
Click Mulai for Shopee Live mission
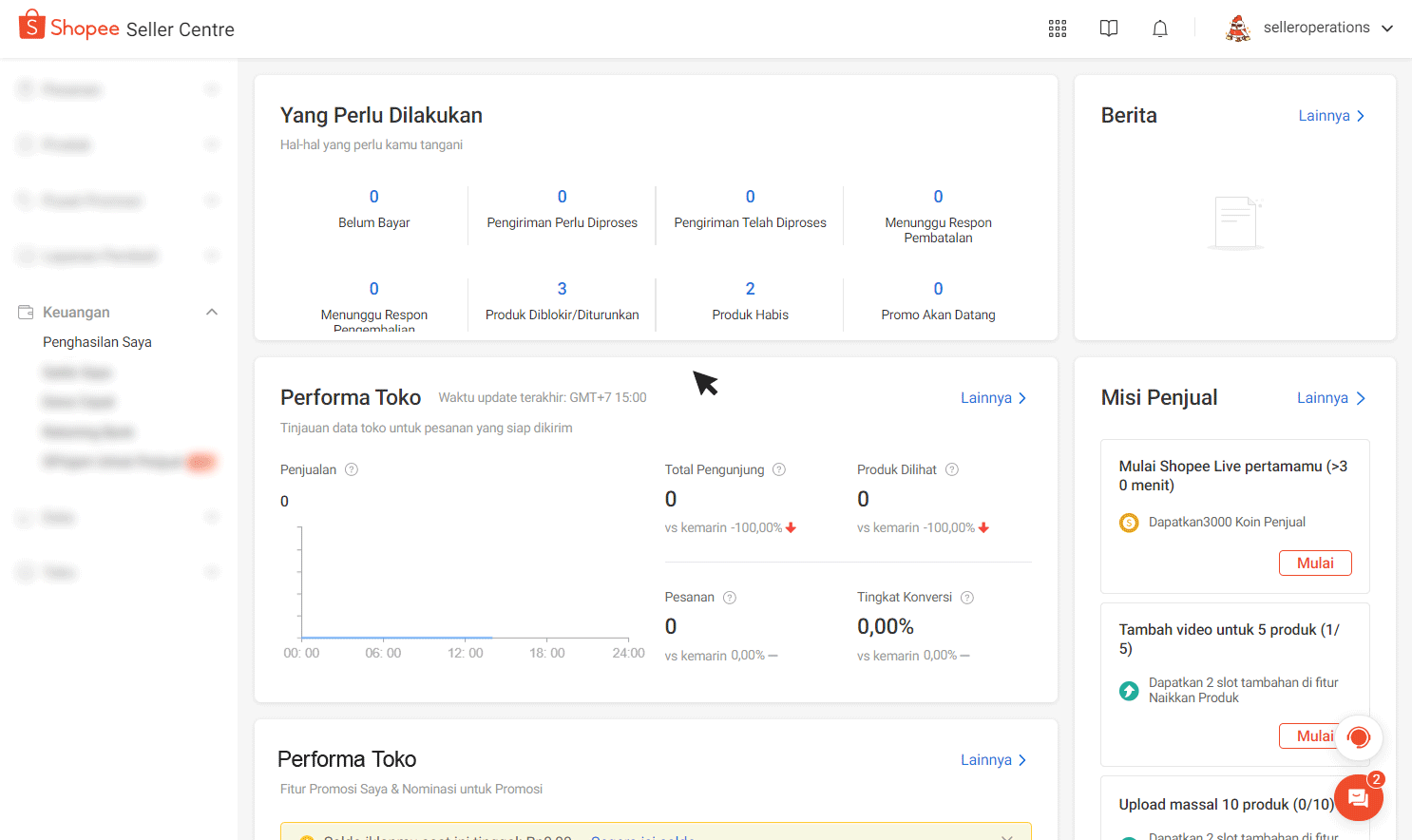(1315, 563)
